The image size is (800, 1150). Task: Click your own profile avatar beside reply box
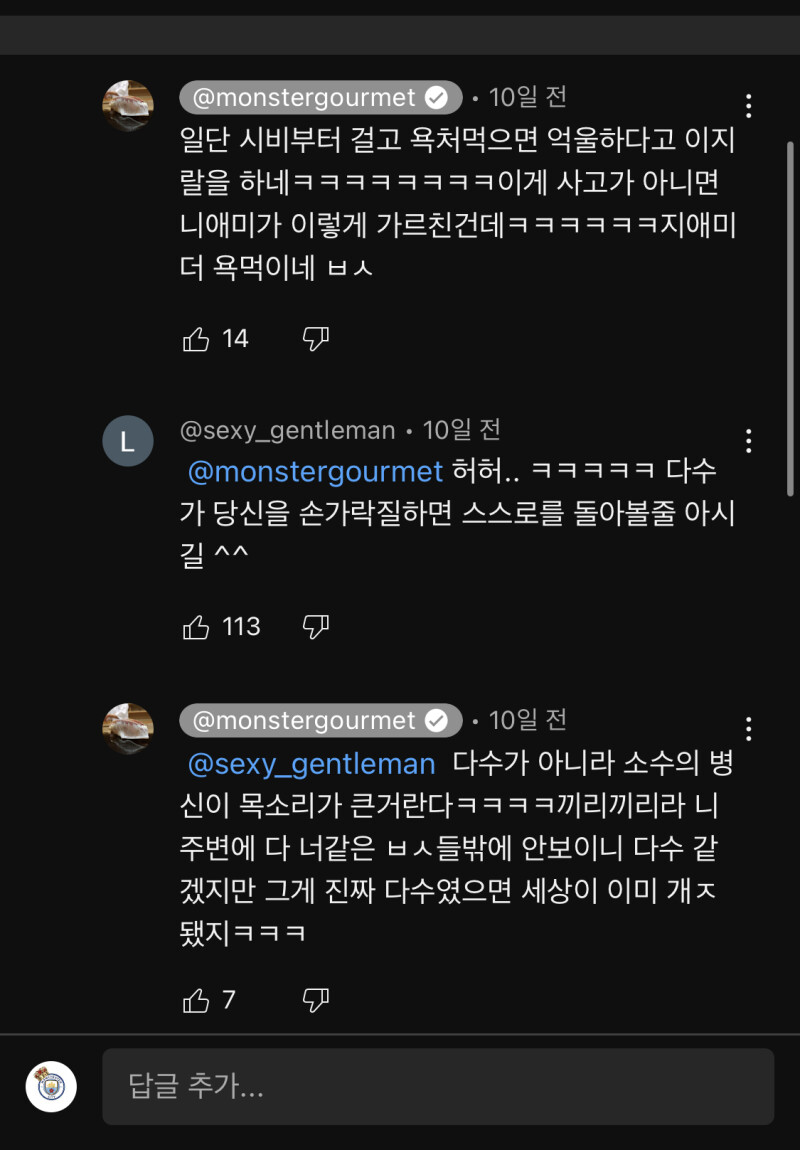click(51, 1087)
